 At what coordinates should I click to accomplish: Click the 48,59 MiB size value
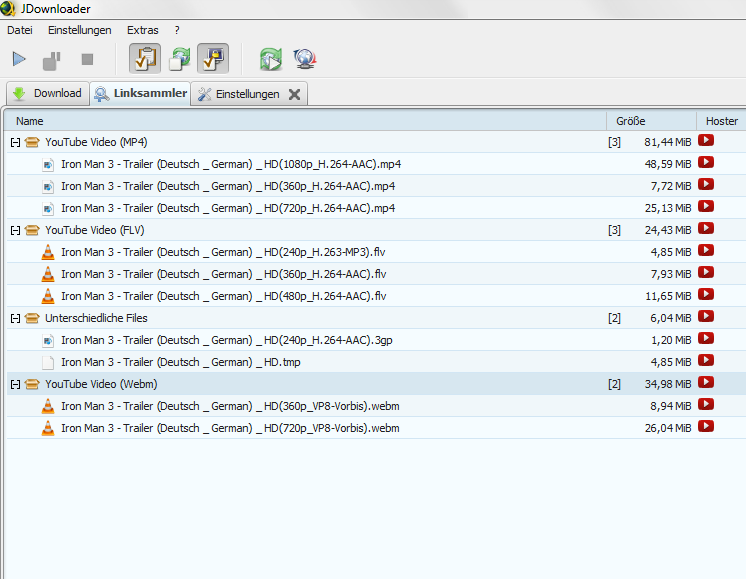coord(668,164)
